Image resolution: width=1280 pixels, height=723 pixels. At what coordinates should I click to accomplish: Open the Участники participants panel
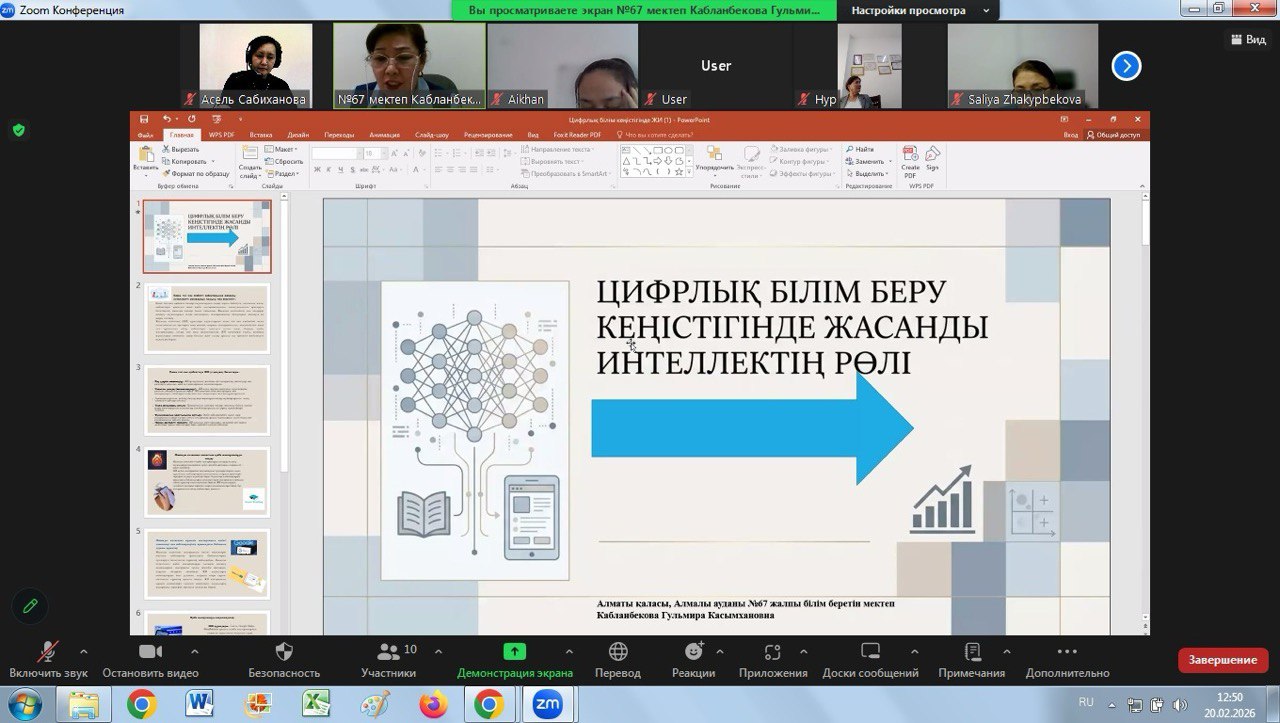coord(388,653)
